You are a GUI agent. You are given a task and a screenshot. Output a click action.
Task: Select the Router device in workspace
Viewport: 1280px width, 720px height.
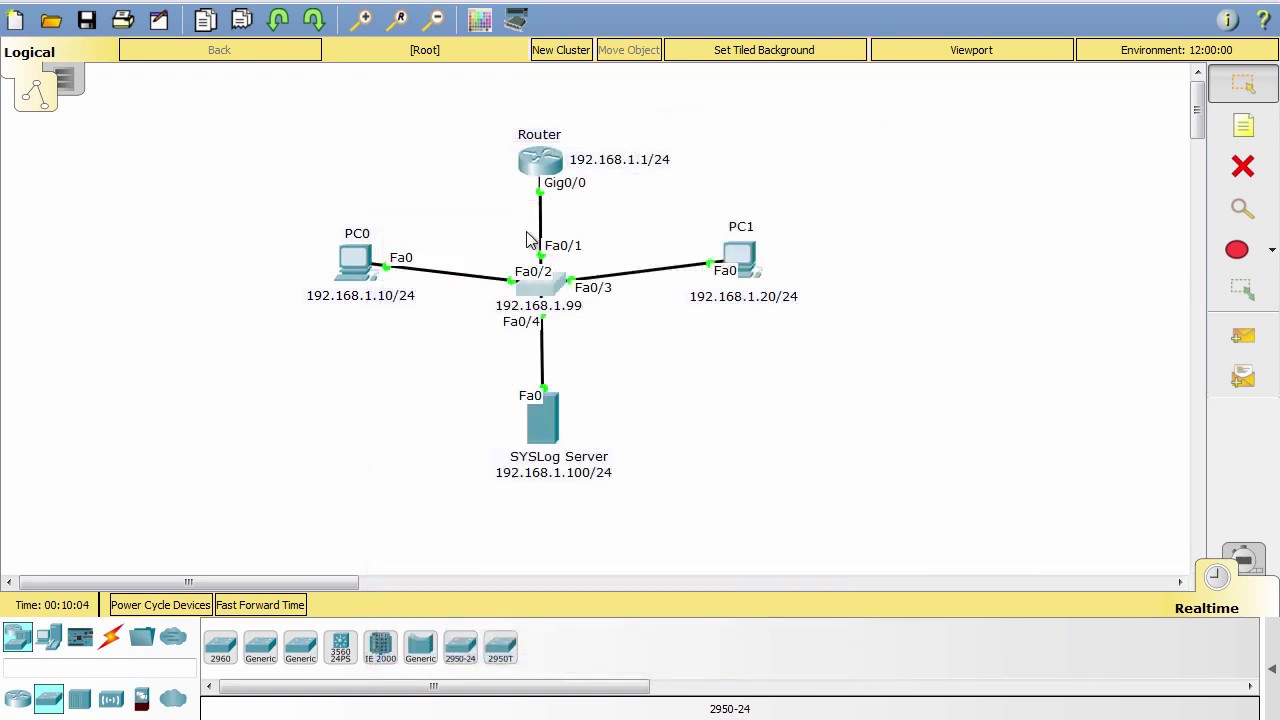[540, 161]
